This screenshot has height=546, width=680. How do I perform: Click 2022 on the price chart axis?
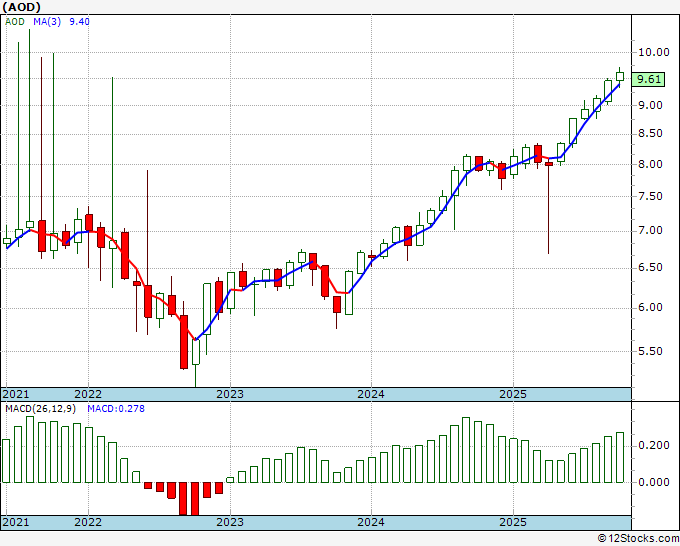(88, 394)
